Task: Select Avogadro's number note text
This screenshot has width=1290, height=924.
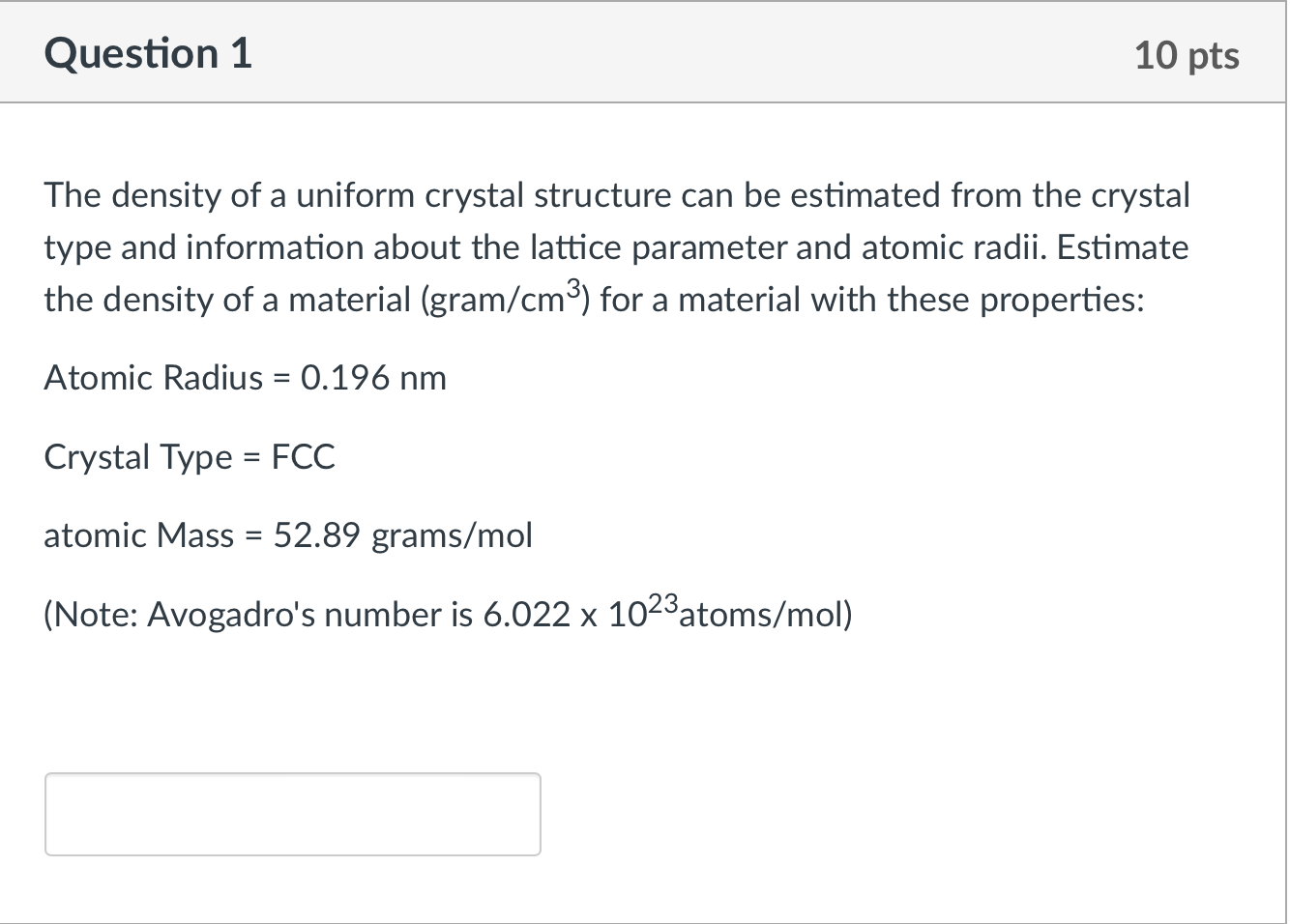Action: (447, 613)
